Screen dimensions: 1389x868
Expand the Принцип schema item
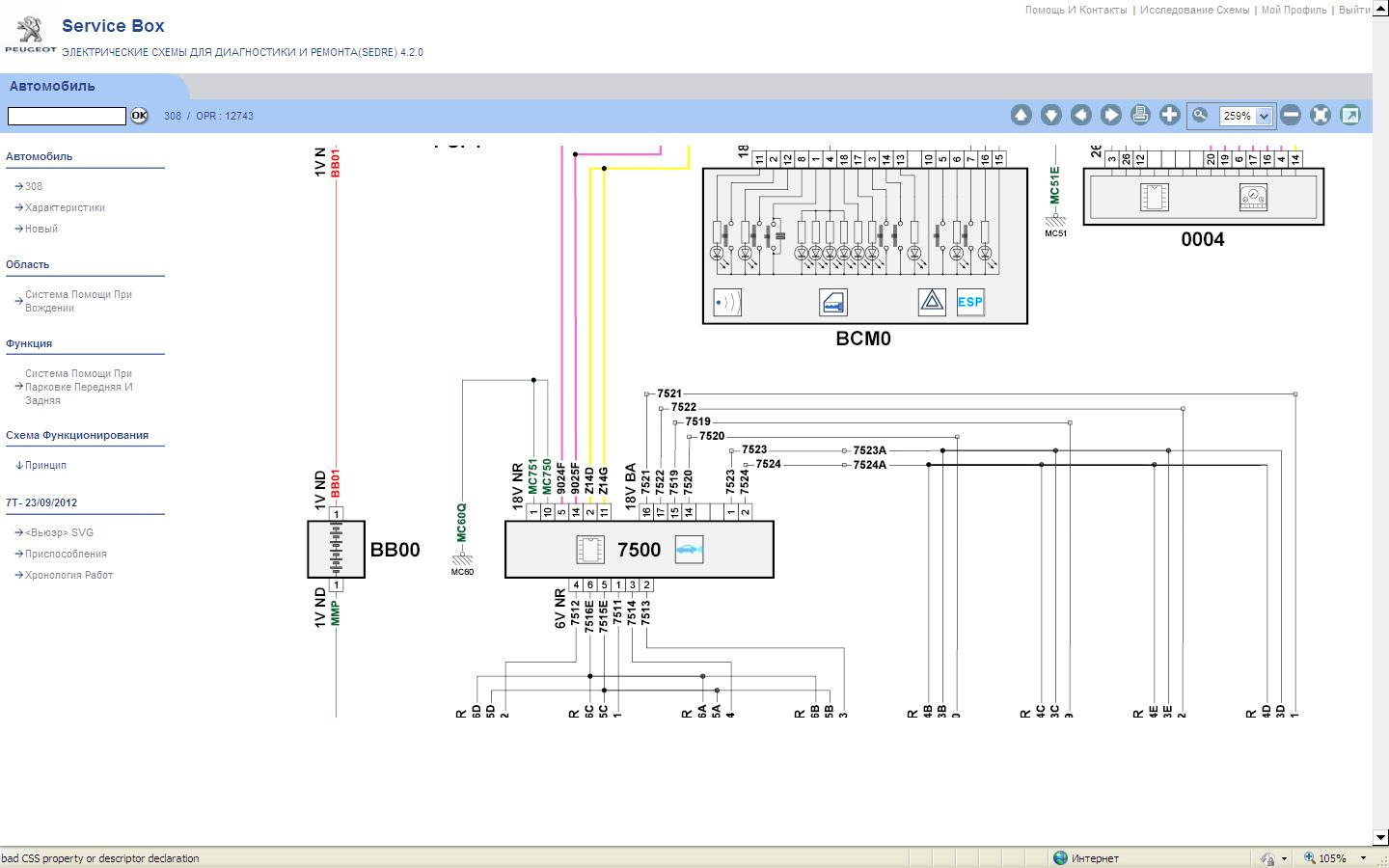45,465
